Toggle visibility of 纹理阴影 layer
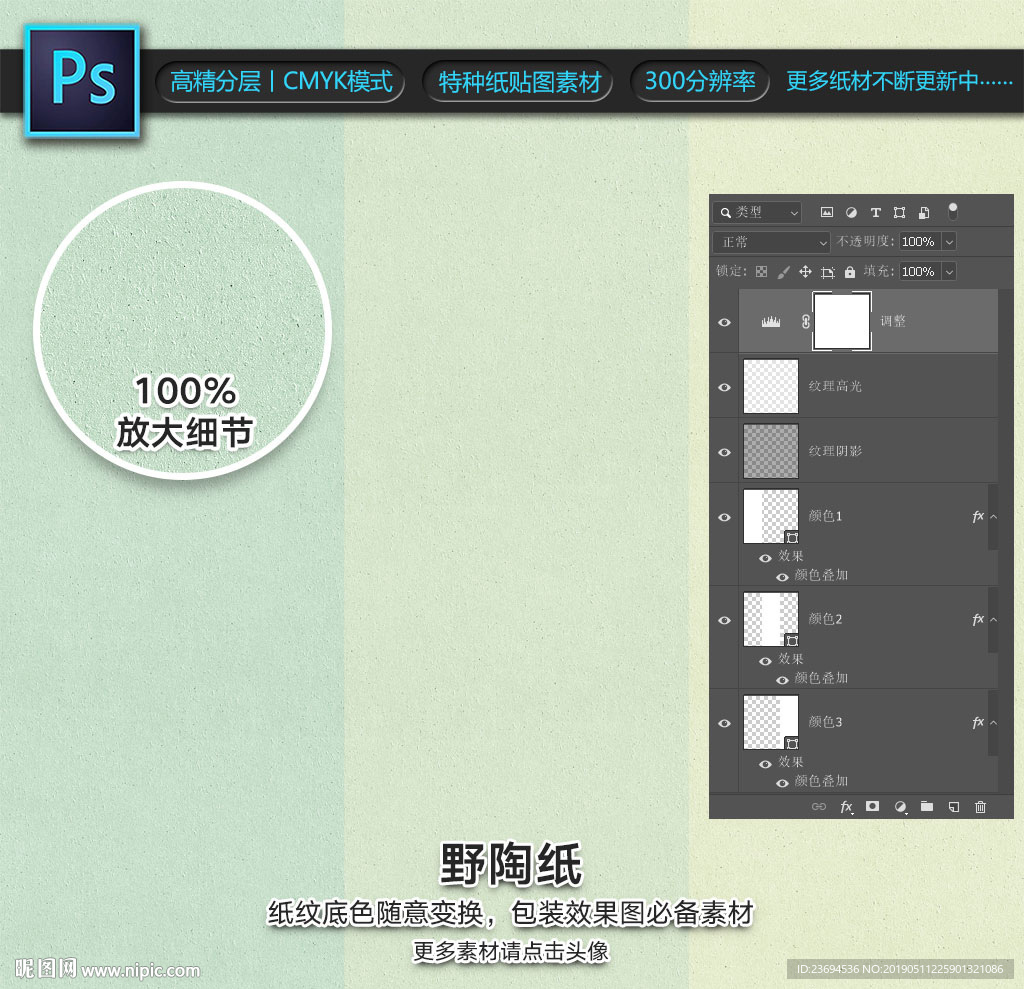 (x=725, y=452)
